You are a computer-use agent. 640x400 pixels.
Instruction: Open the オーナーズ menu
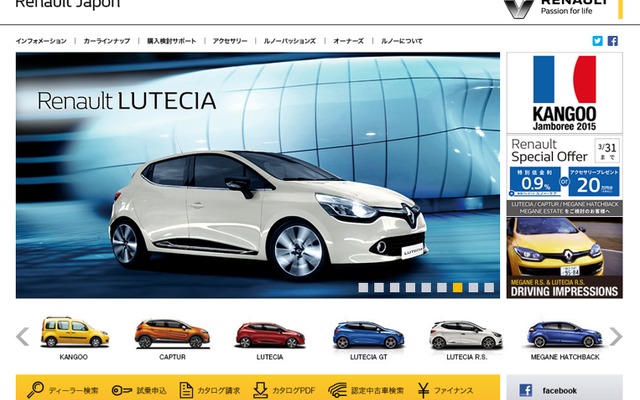[x=348, y=41]
